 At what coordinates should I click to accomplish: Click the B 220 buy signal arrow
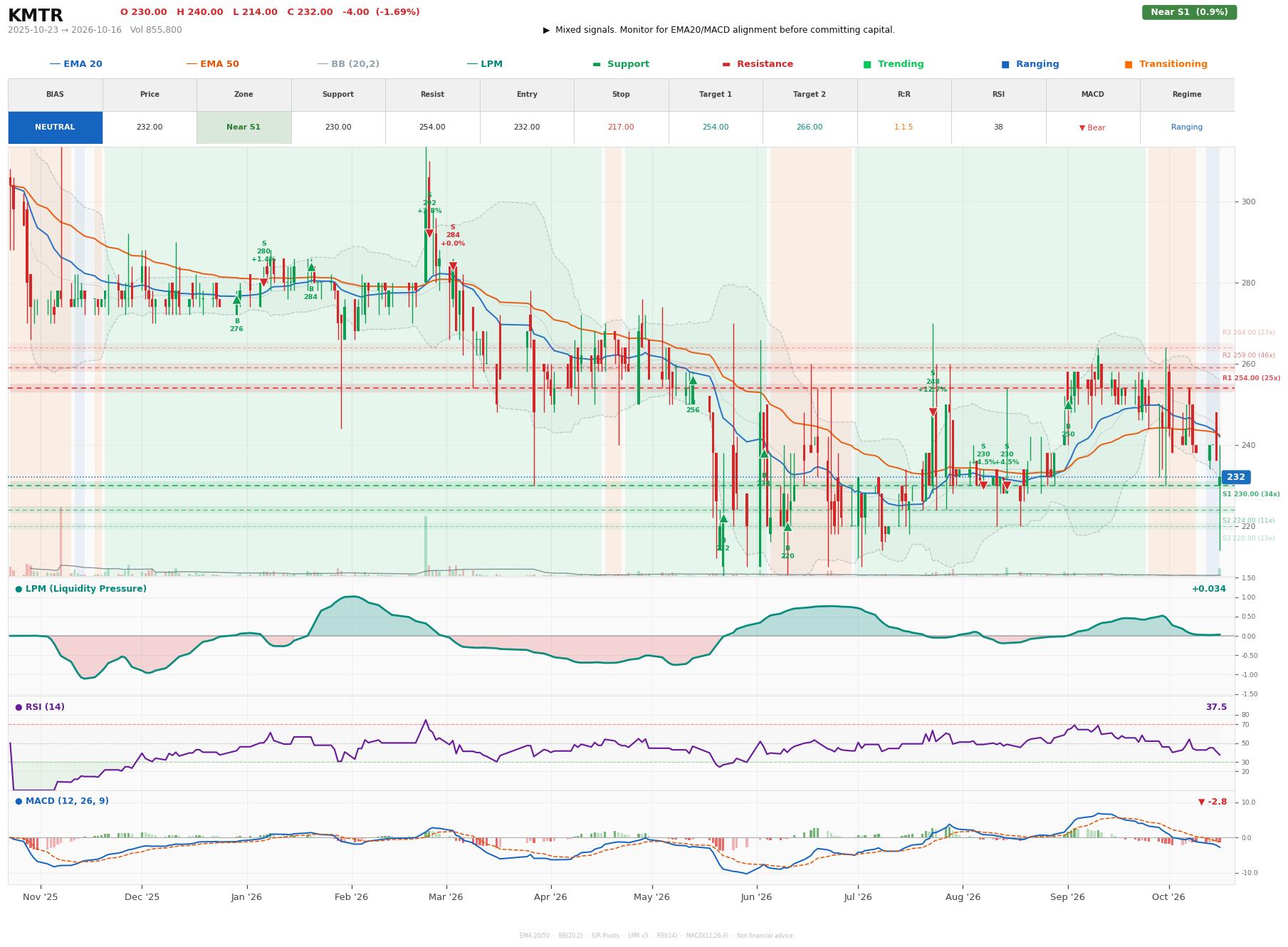tap(787, 527)
